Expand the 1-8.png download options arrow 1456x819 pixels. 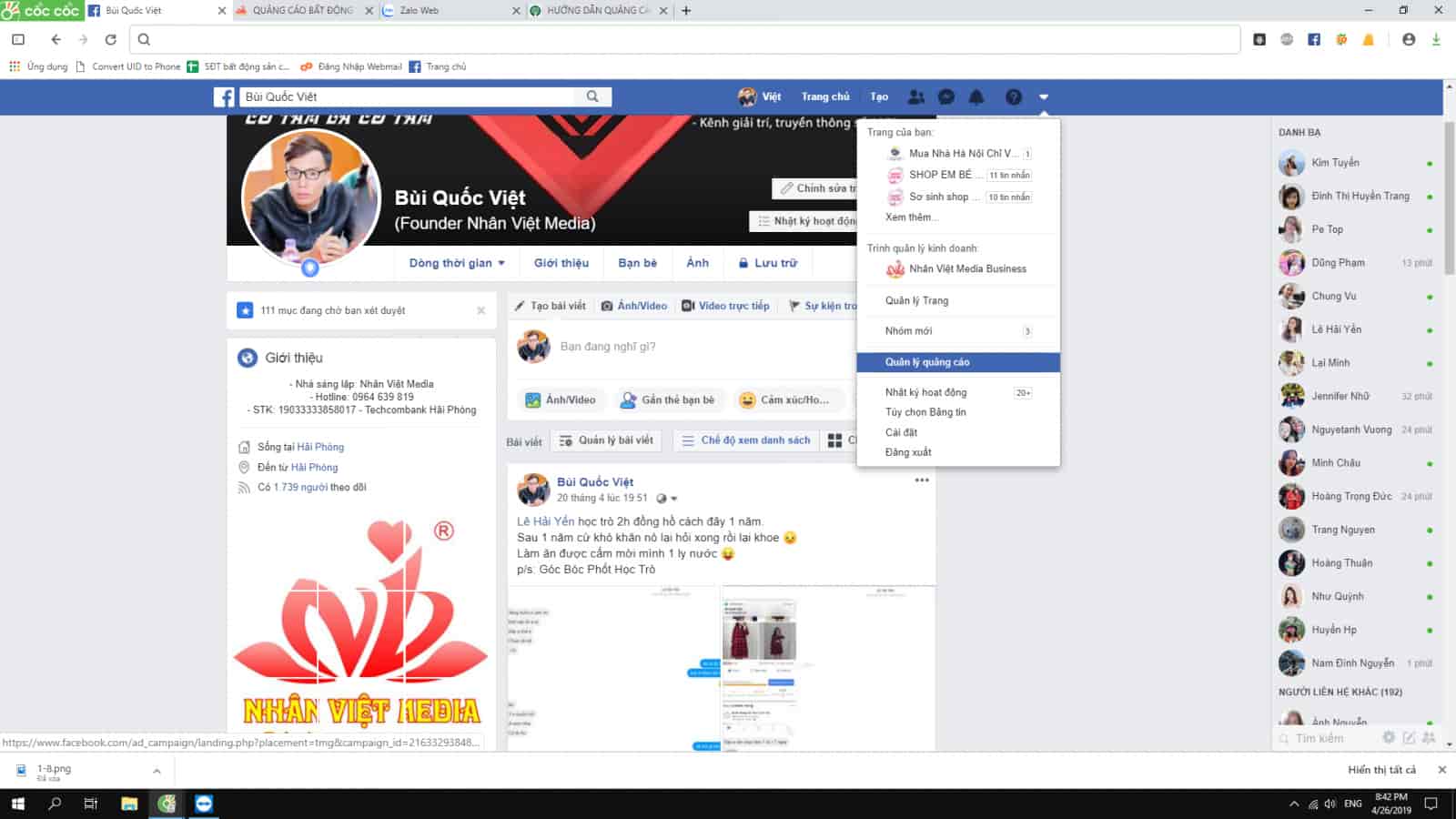157,771
